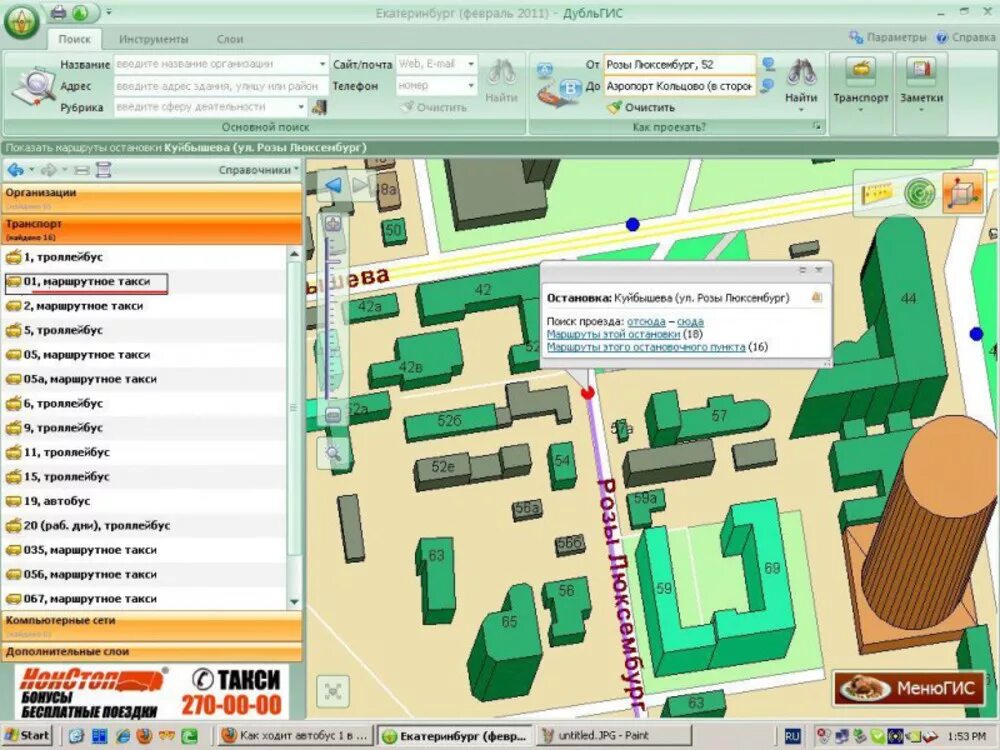Click Очистить in the main search group
Image resolution: width=1000 pixels, height=750 pixels.
click(434, 107)
